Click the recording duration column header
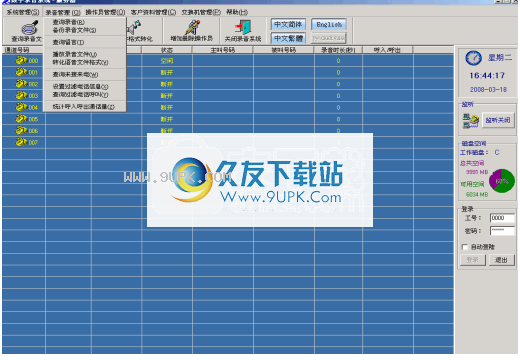This screenshot has height=360, width=520. pyautogui.click(x=338, y=50)
